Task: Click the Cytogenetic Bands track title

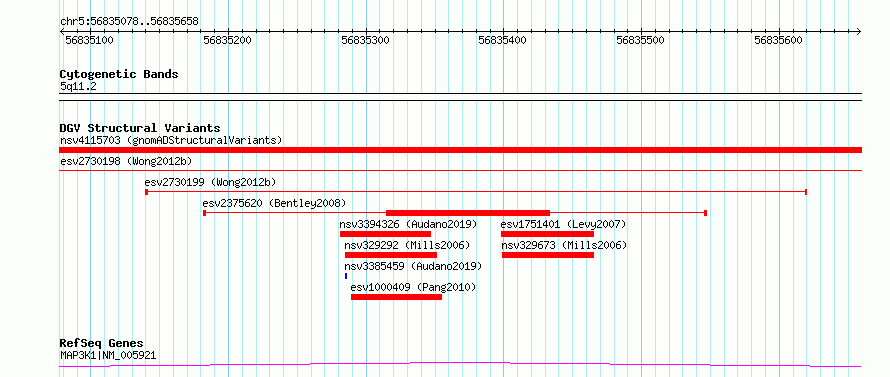Action: coord(119,74)
